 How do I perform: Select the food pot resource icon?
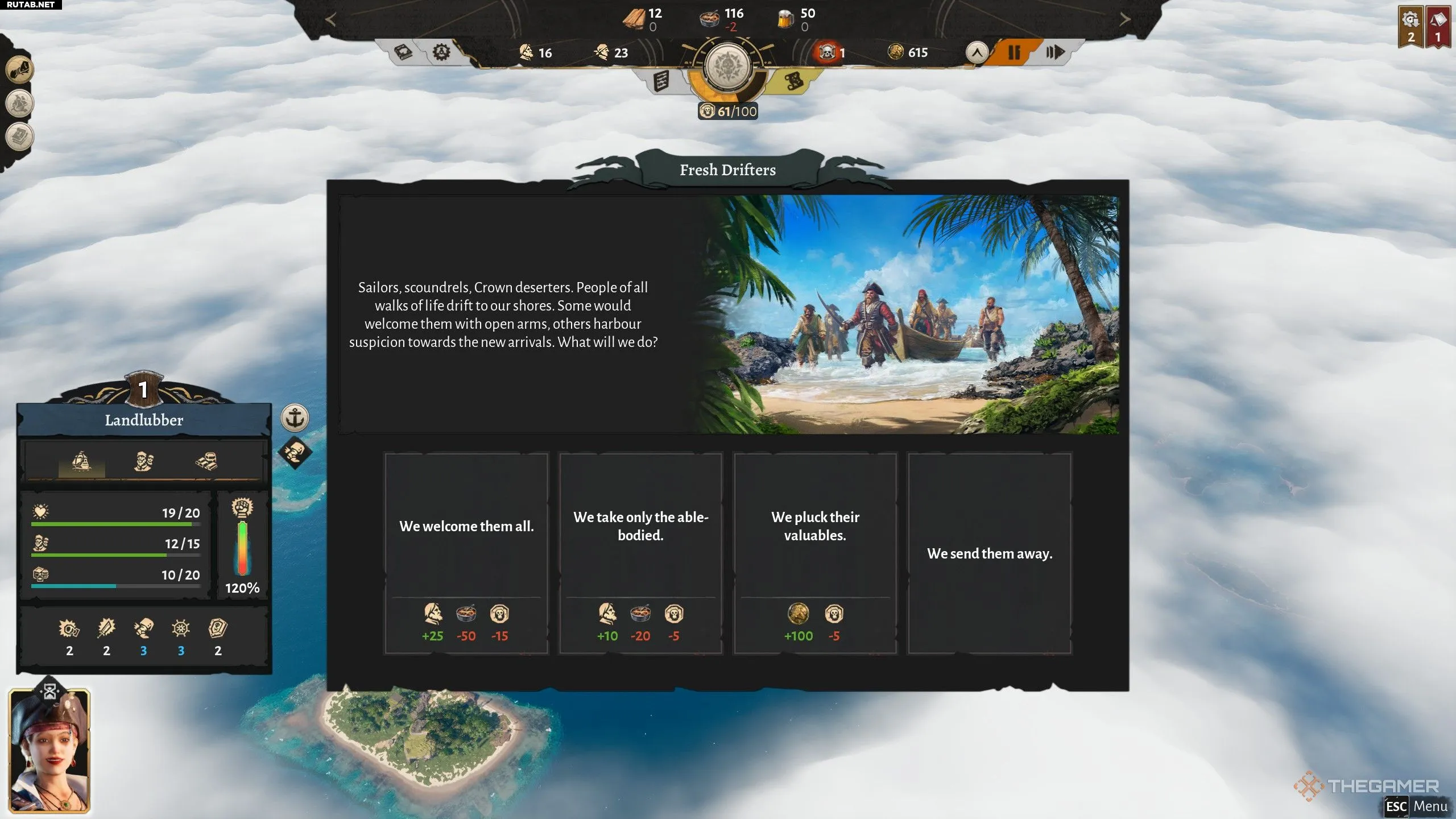coord(709,19)
